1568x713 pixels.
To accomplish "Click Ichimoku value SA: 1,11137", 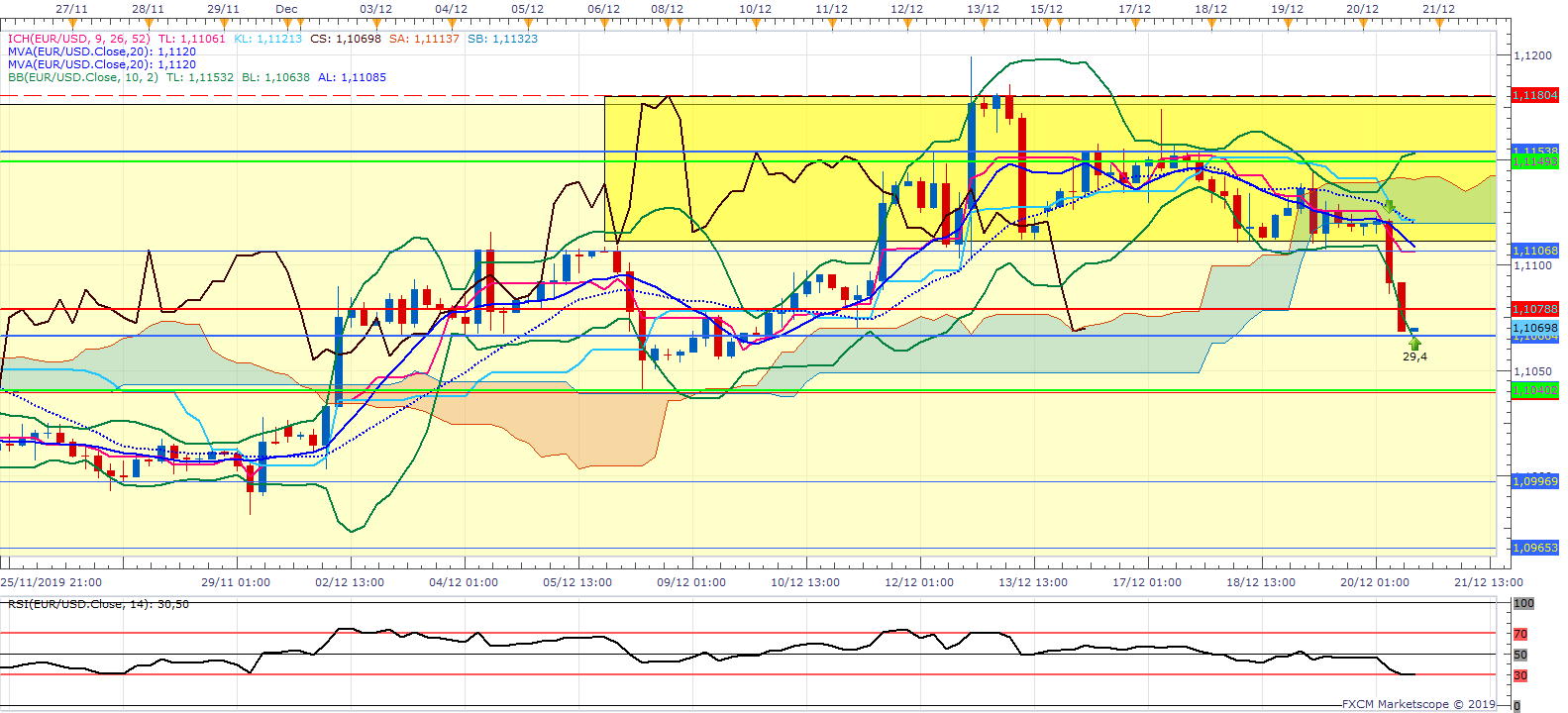I will pyautogui.click(x=424, y=39).
